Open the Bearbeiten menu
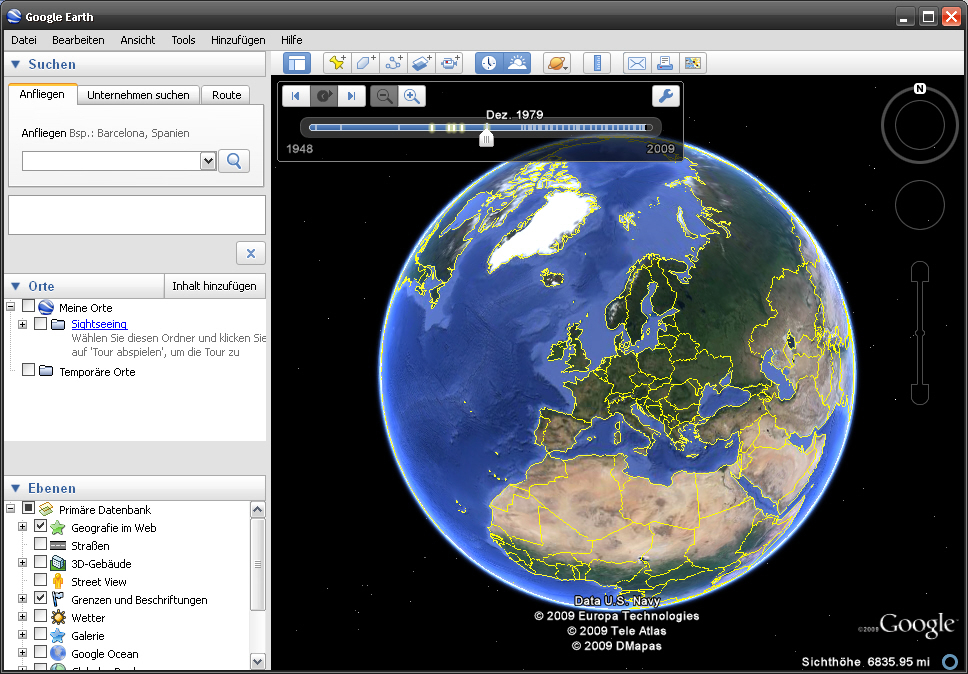Image resolution: width=968 pixels, height=674 pixels. point(78,40)
